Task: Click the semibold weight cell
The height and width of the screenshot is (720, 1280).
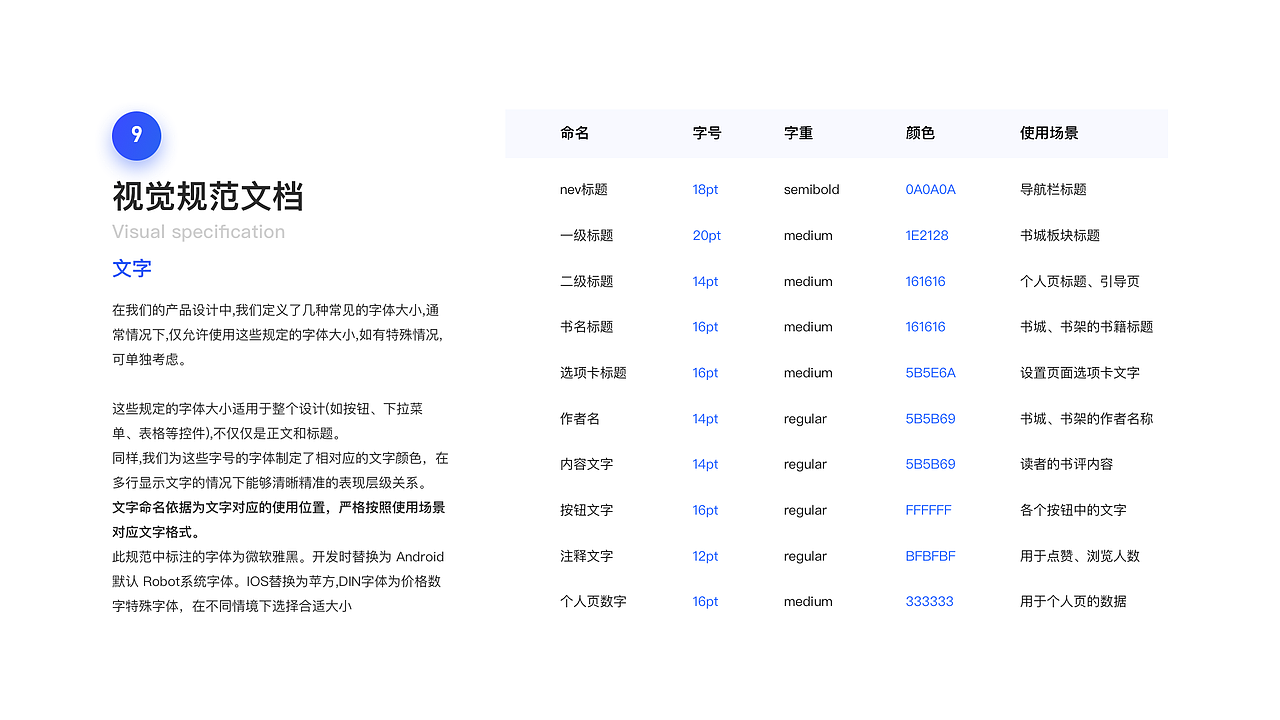Action: click(x=812, y=189)
